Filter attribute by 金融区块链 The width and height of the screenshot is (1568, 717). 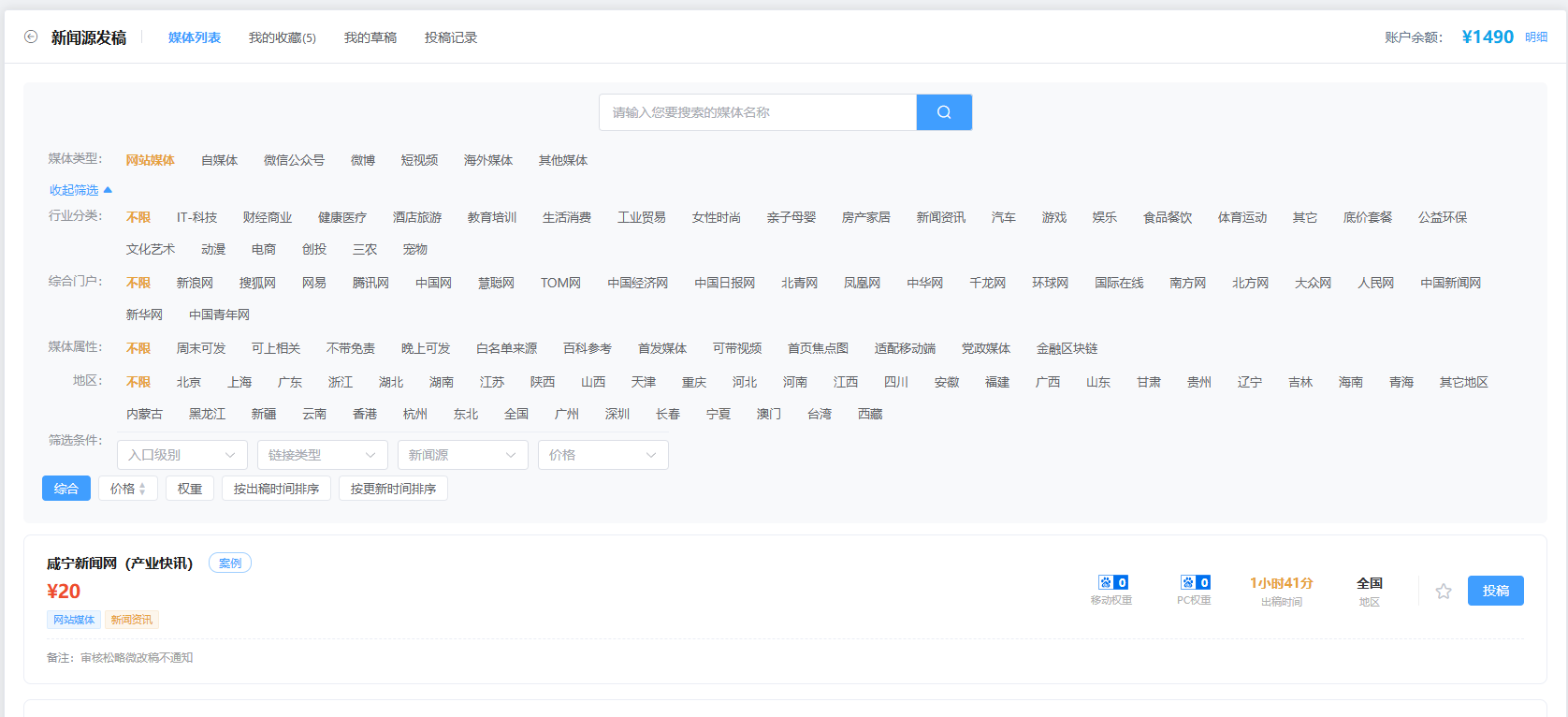click(x=1067, y=348)
